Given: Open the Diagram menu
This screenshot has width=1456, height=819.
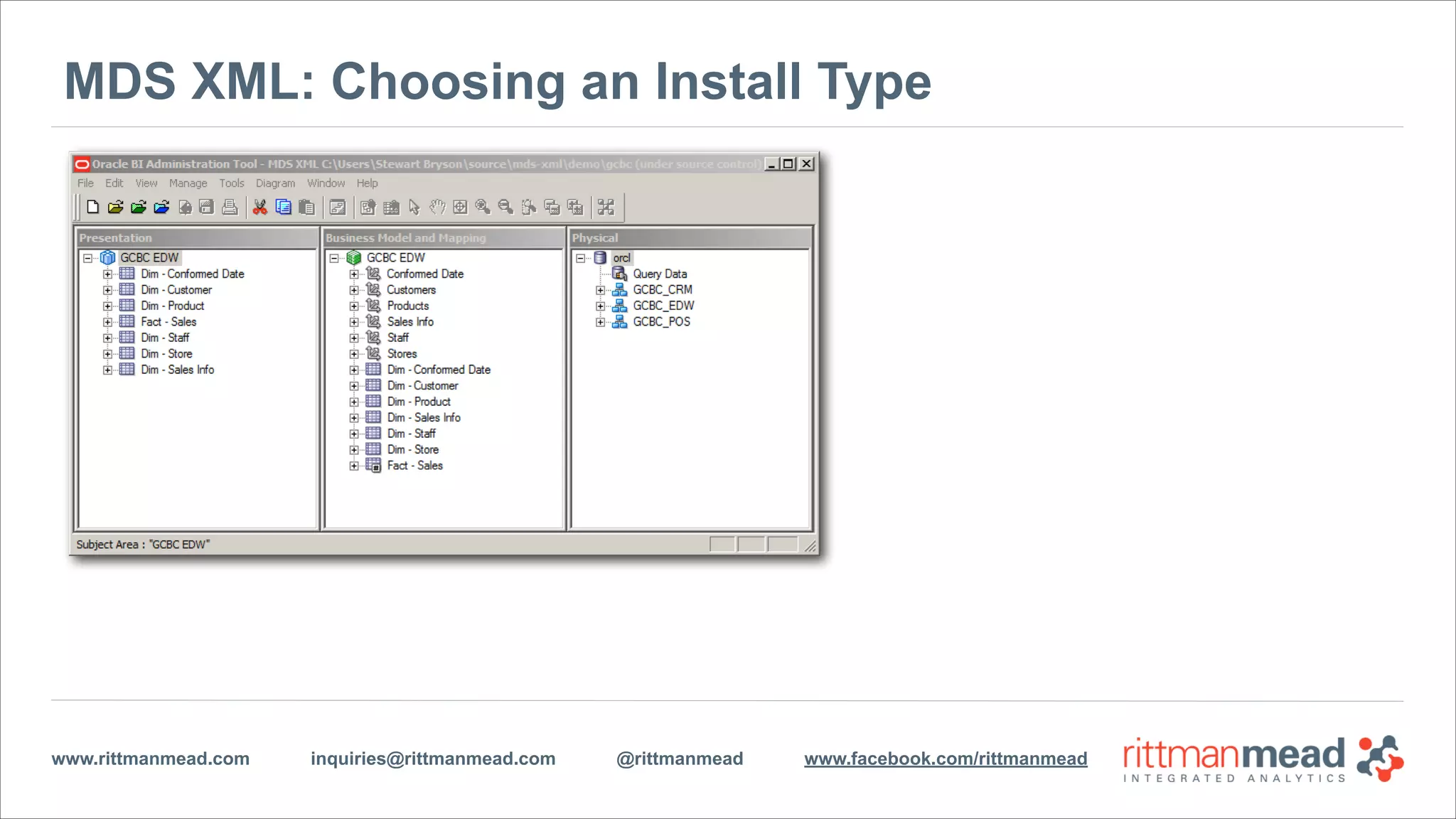Looking at the screenshot, I should (x=275, y=183).
